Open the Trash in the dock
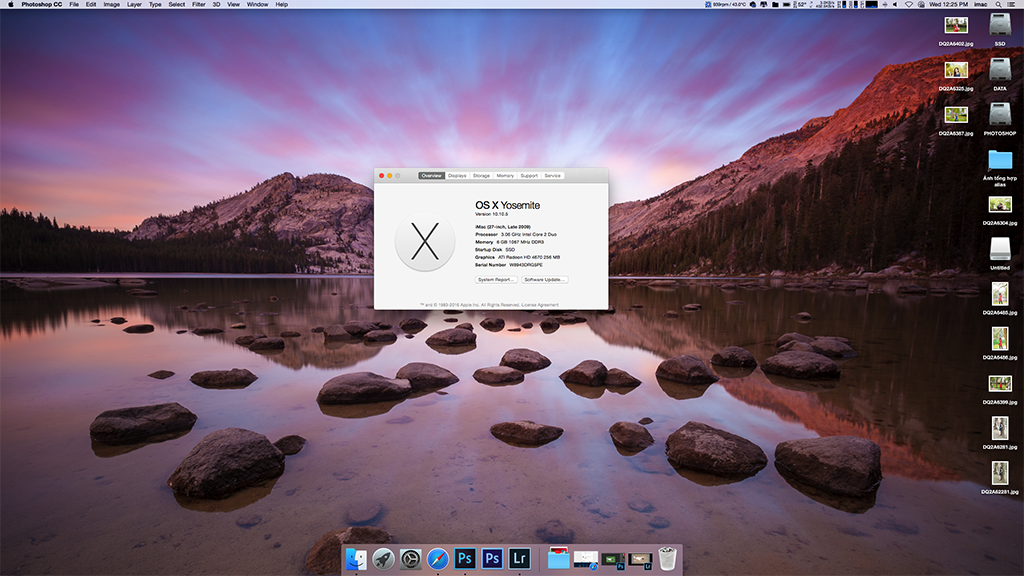 [667, 559]
